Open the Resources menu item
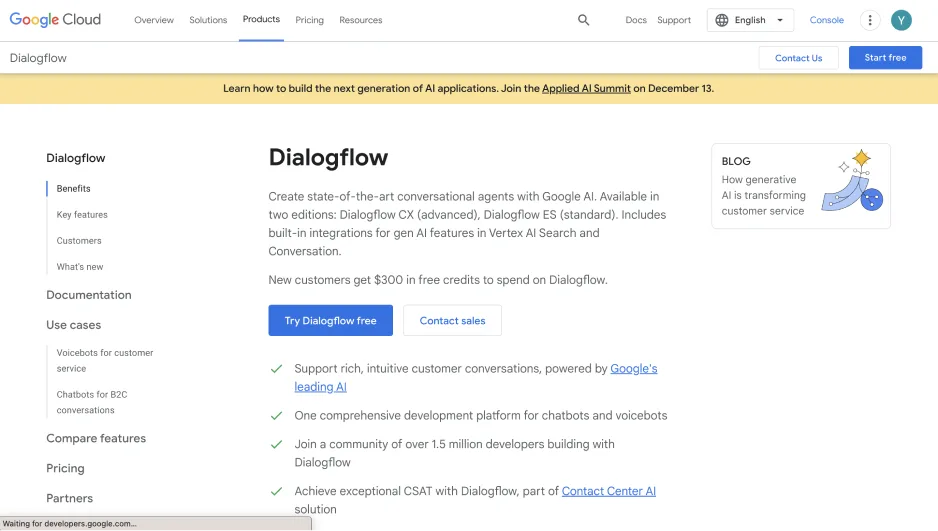The height and width of the screenshot is (531, 938). (x=361, y=20)
